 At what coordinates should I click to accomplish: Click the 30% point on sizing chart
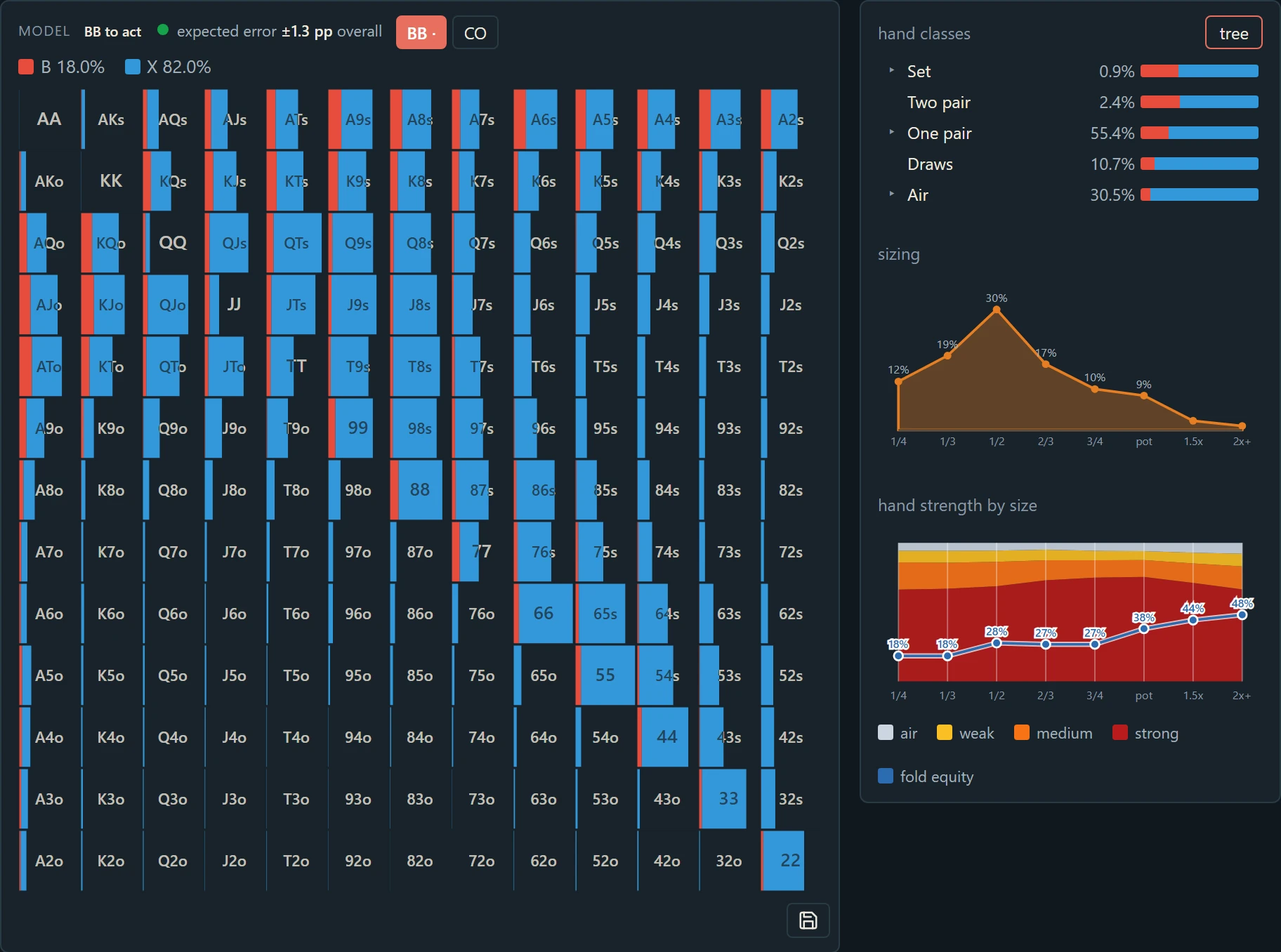pyautogui.click(x=997, y=310)
